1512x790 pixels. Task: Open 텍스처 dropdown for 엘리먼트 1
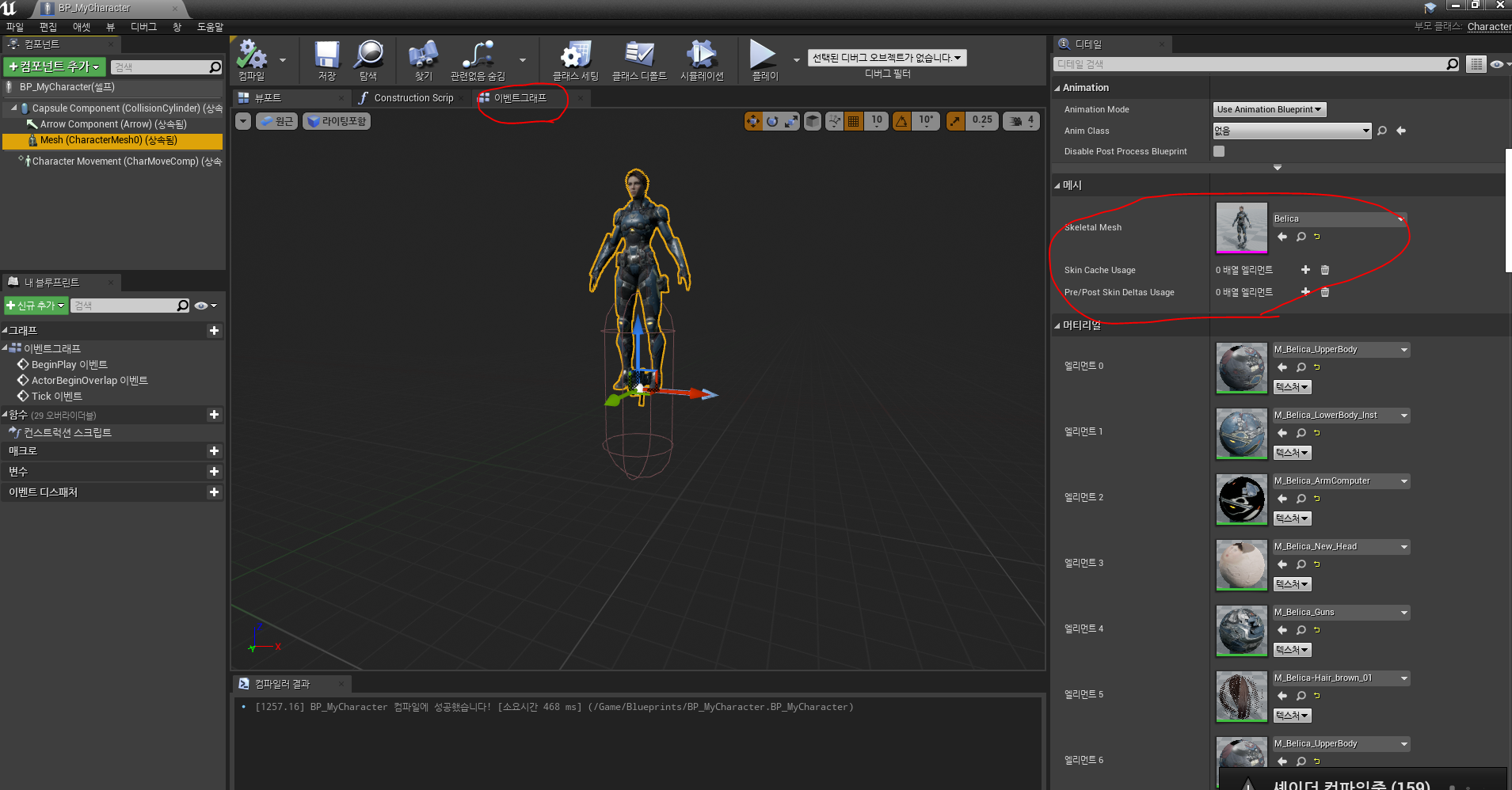pyautogui.click(x=1292, y=453)
